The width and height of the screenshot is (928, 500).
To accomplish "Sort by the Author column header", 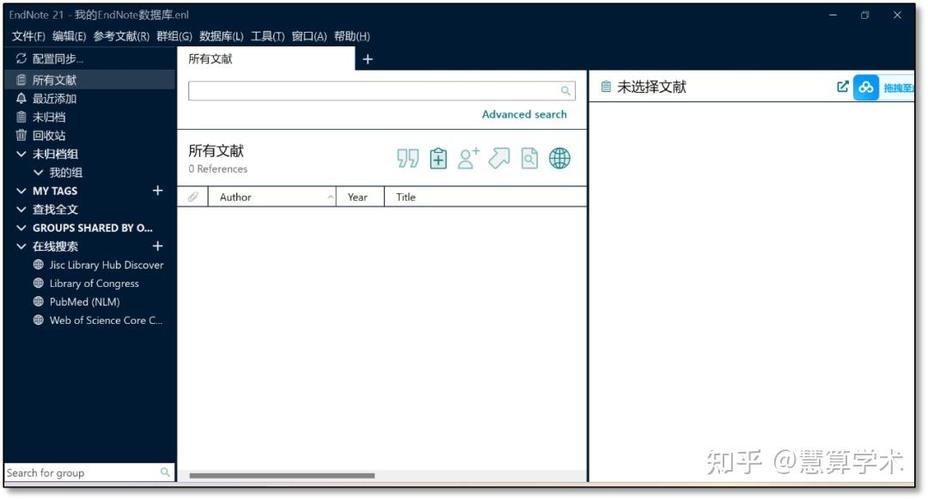I will click(272, 197).
